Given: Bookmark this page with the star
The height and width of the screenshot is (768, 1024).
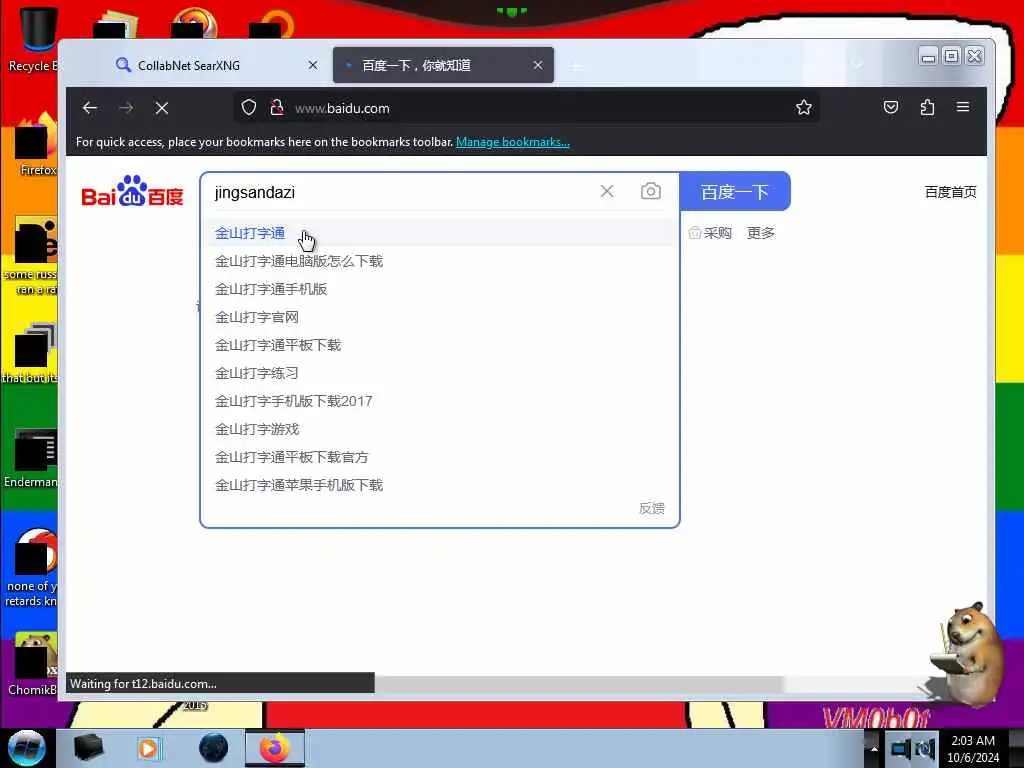Looking at the screenshot, I should 804,108.
